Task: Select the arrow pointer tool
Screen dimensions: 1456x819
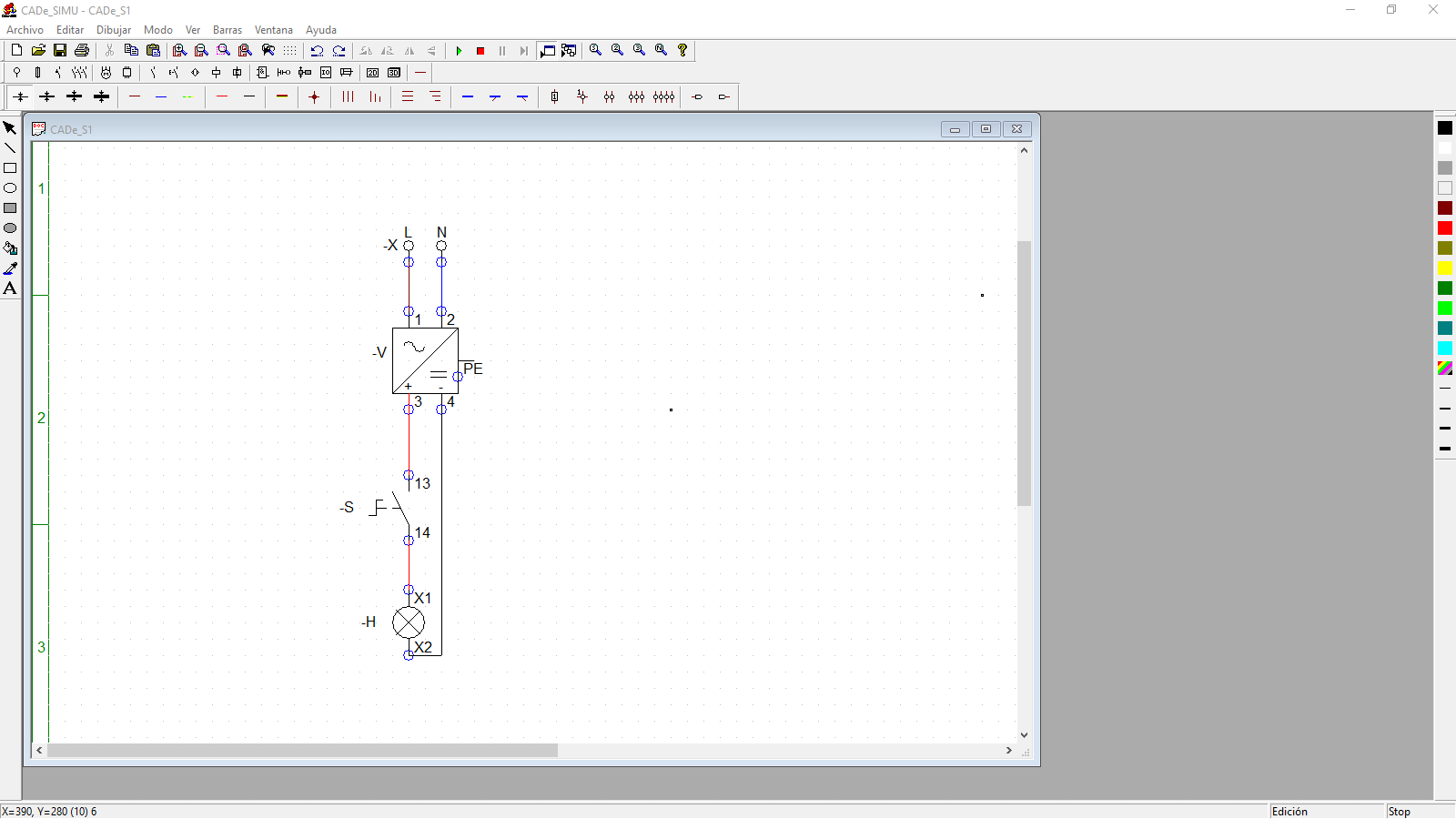Action: 10,128
